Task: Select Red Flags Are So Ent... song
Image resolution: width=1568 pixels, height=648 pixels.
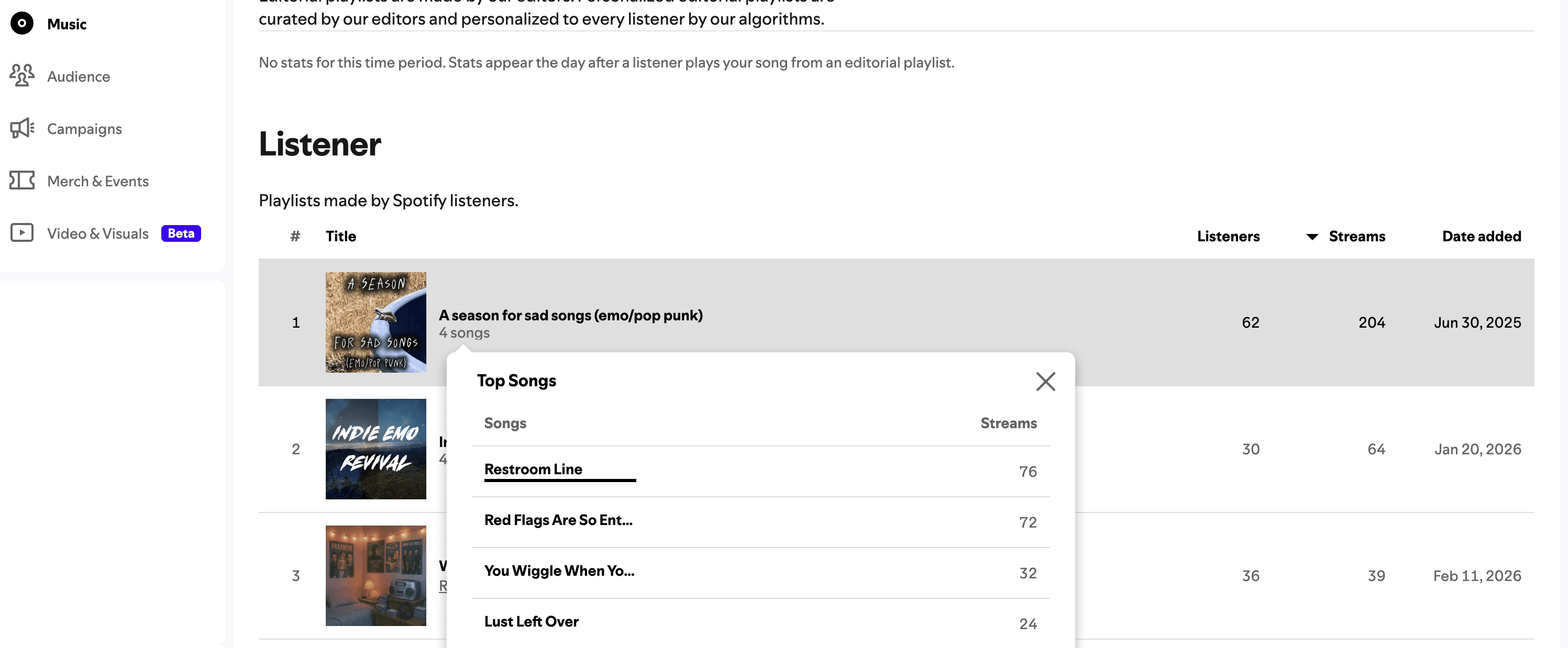Action: point(558,520)
